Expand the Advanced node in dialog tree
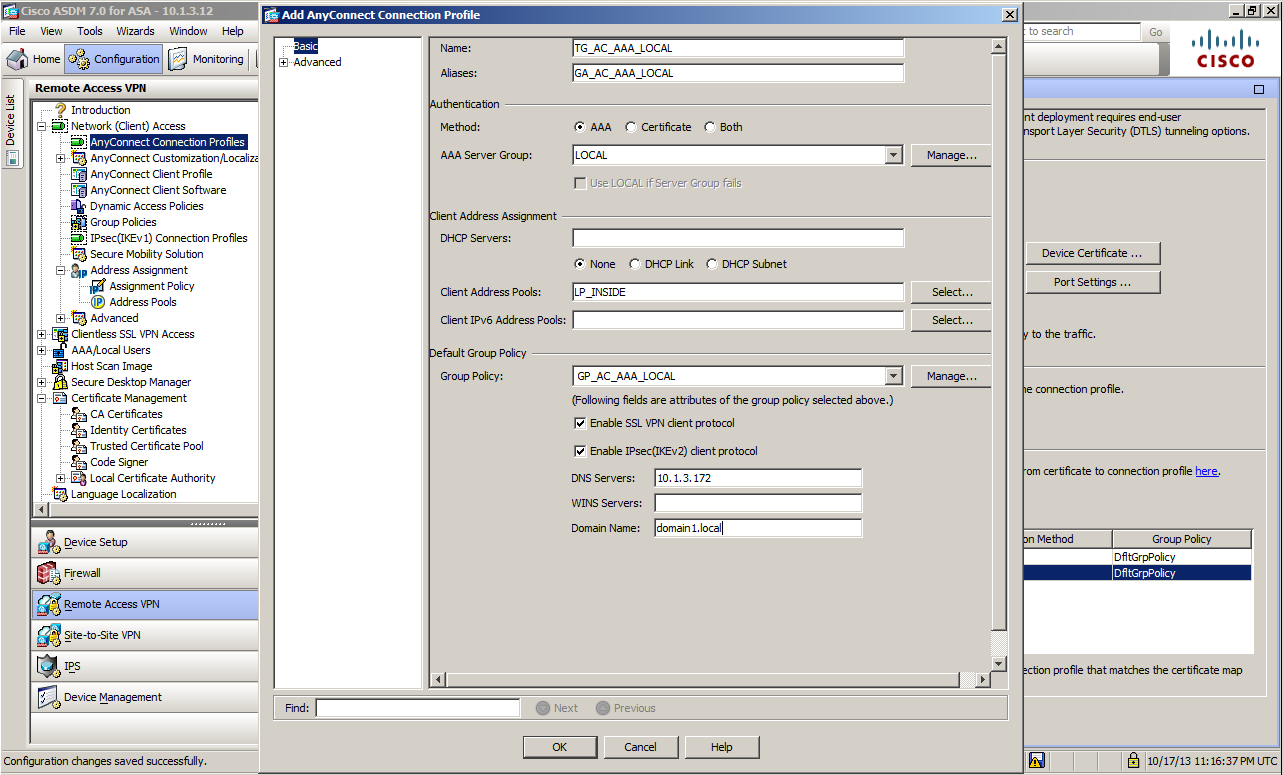1283x775 pixels. click(284, 62)
